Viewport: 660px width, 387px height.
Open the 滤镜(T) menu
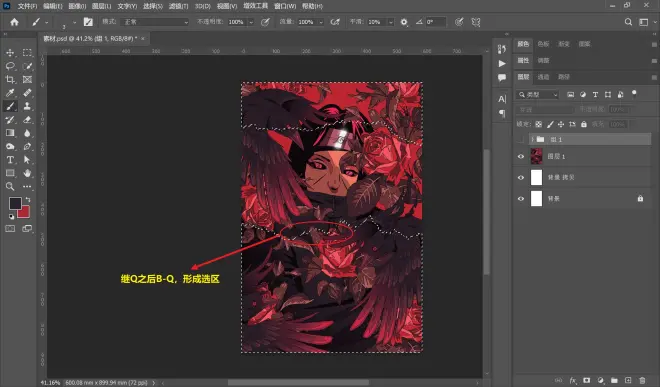[178, 6]
